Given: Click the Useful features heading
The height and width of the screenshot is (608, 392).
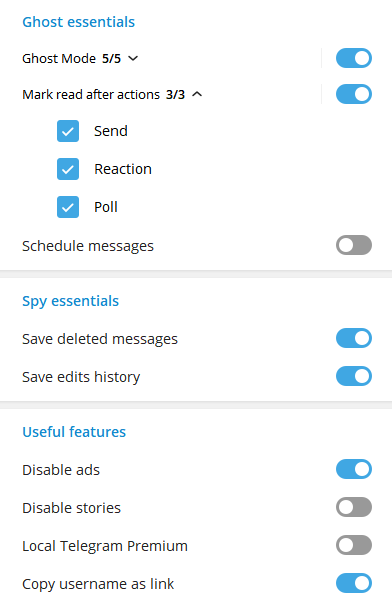Looking at the screenshot, I should pos(74,432).
